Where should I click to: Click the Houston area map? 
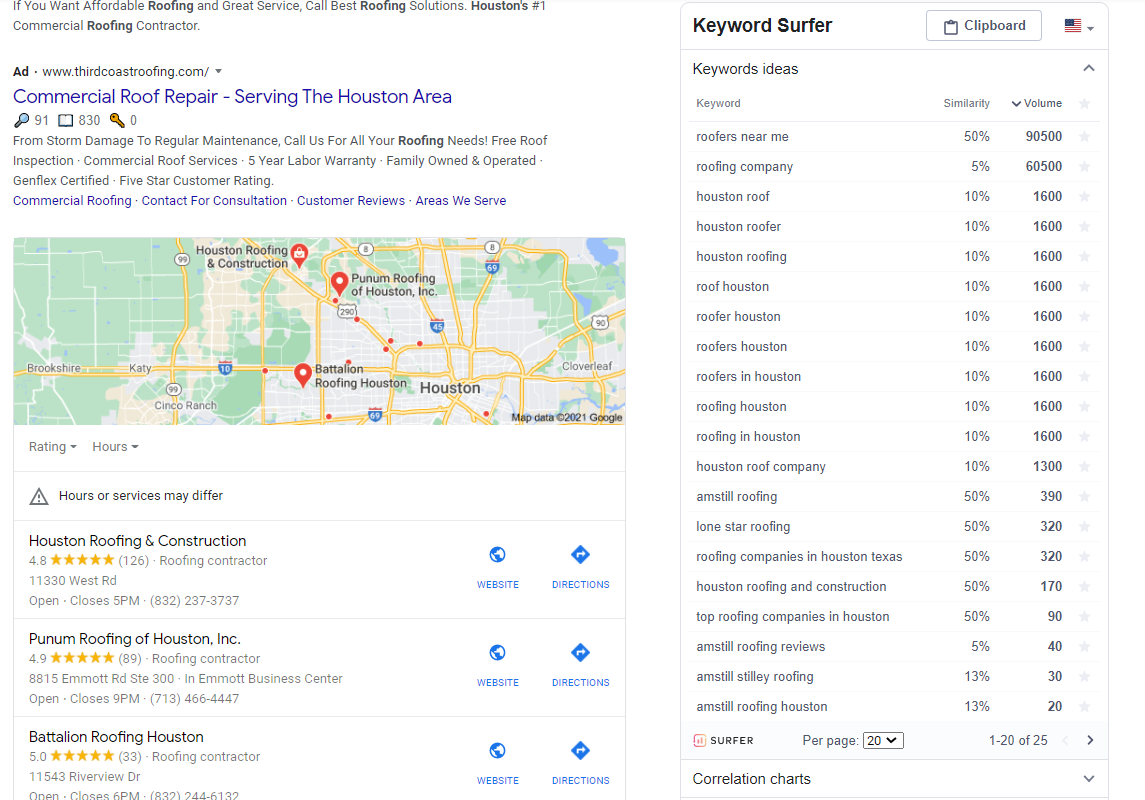coord(319,331)
